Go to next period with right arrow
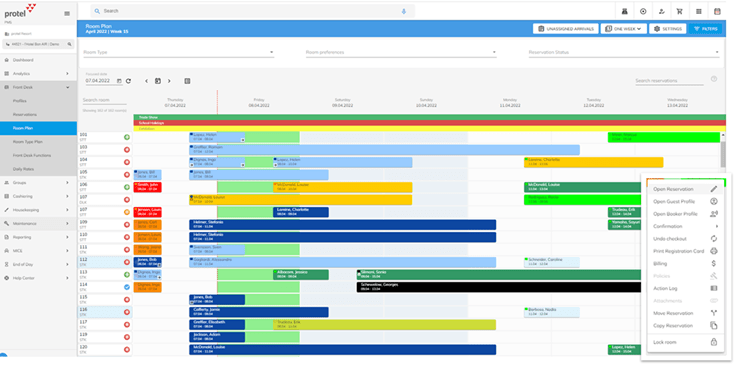This screenshot has height=365, width=735. (169, 81)
